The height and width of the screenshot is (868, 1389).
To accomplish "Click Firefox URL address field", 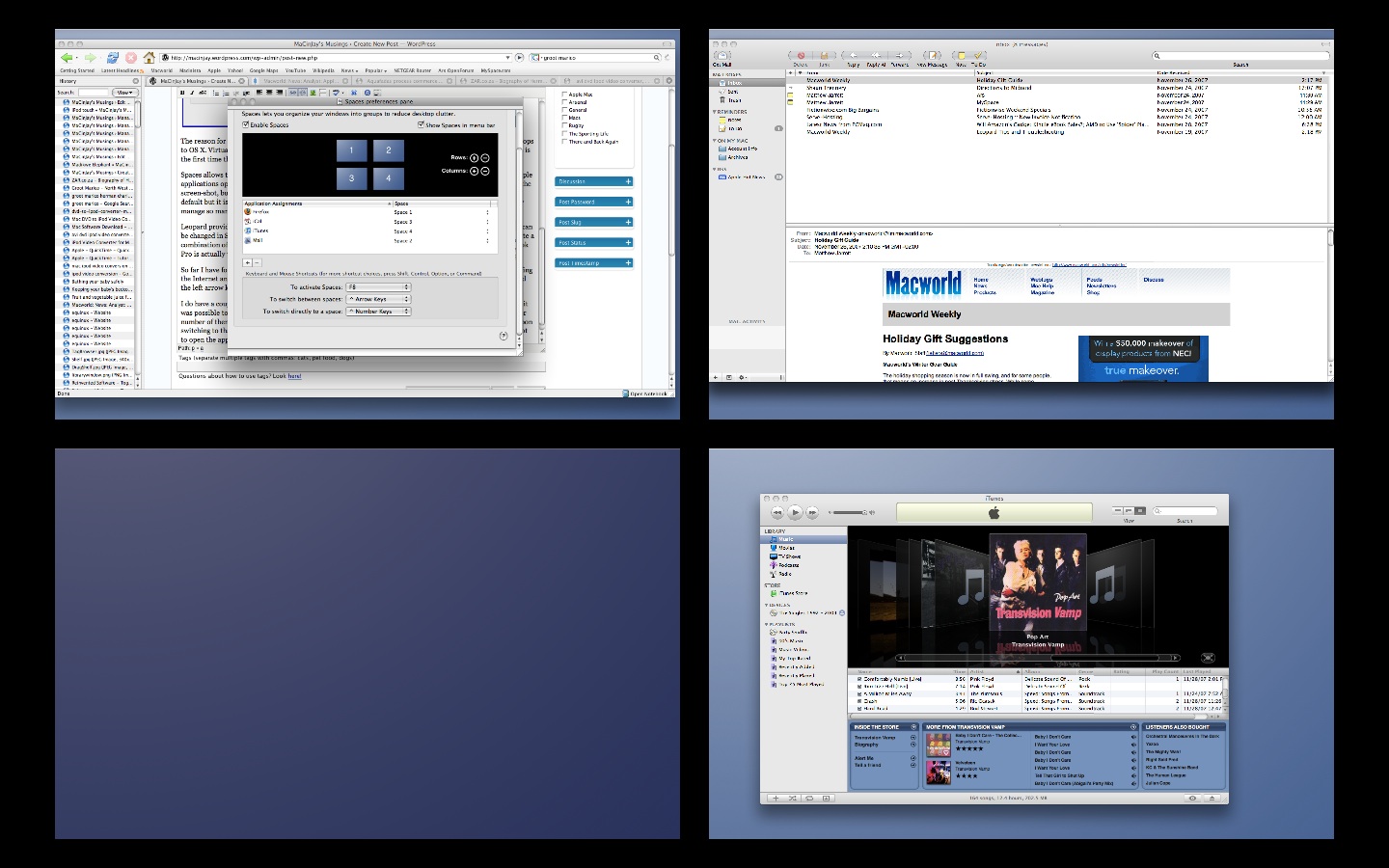I will coord(337,58).
